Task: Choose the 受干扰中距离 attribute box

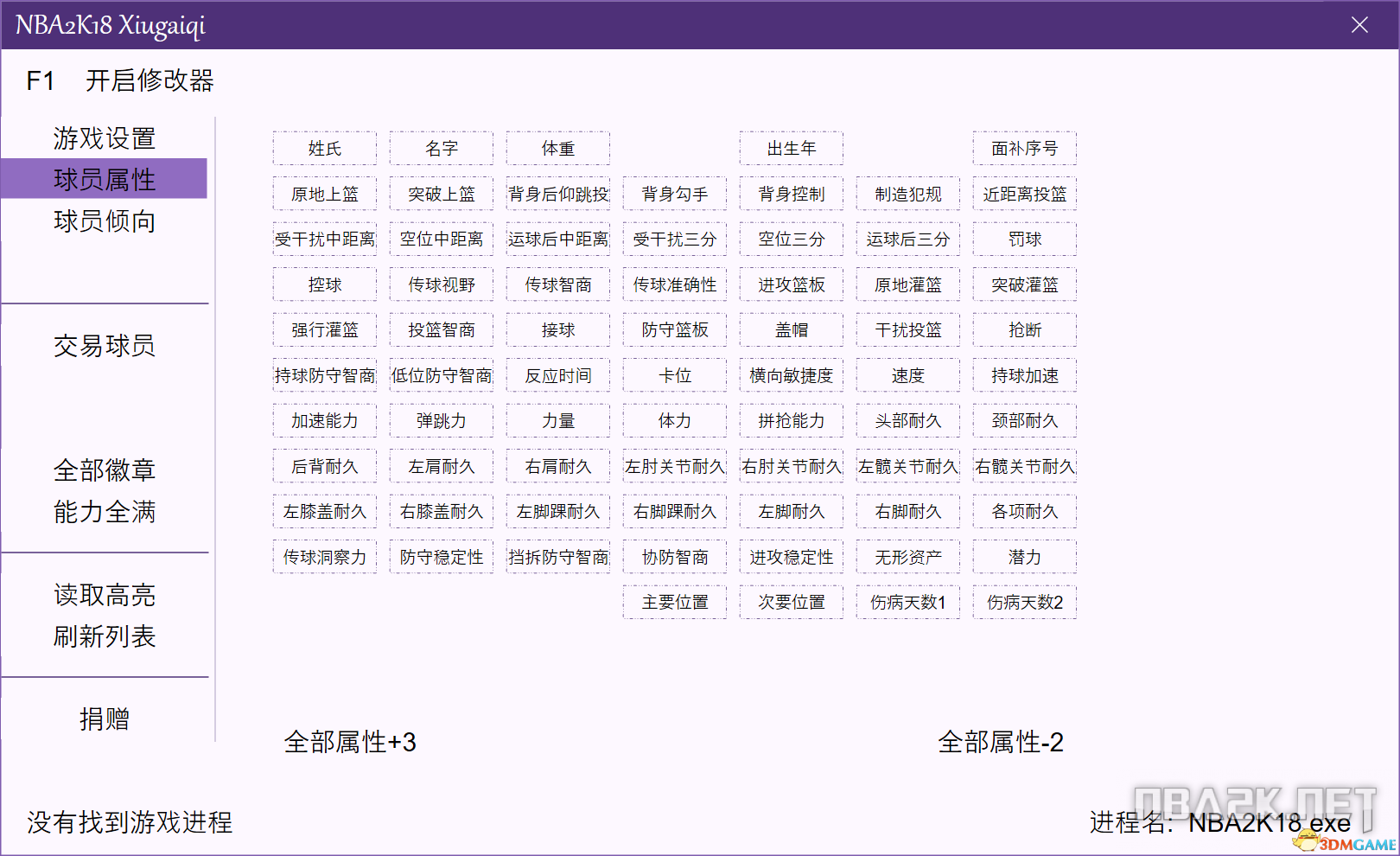Action: pos(325,240)
